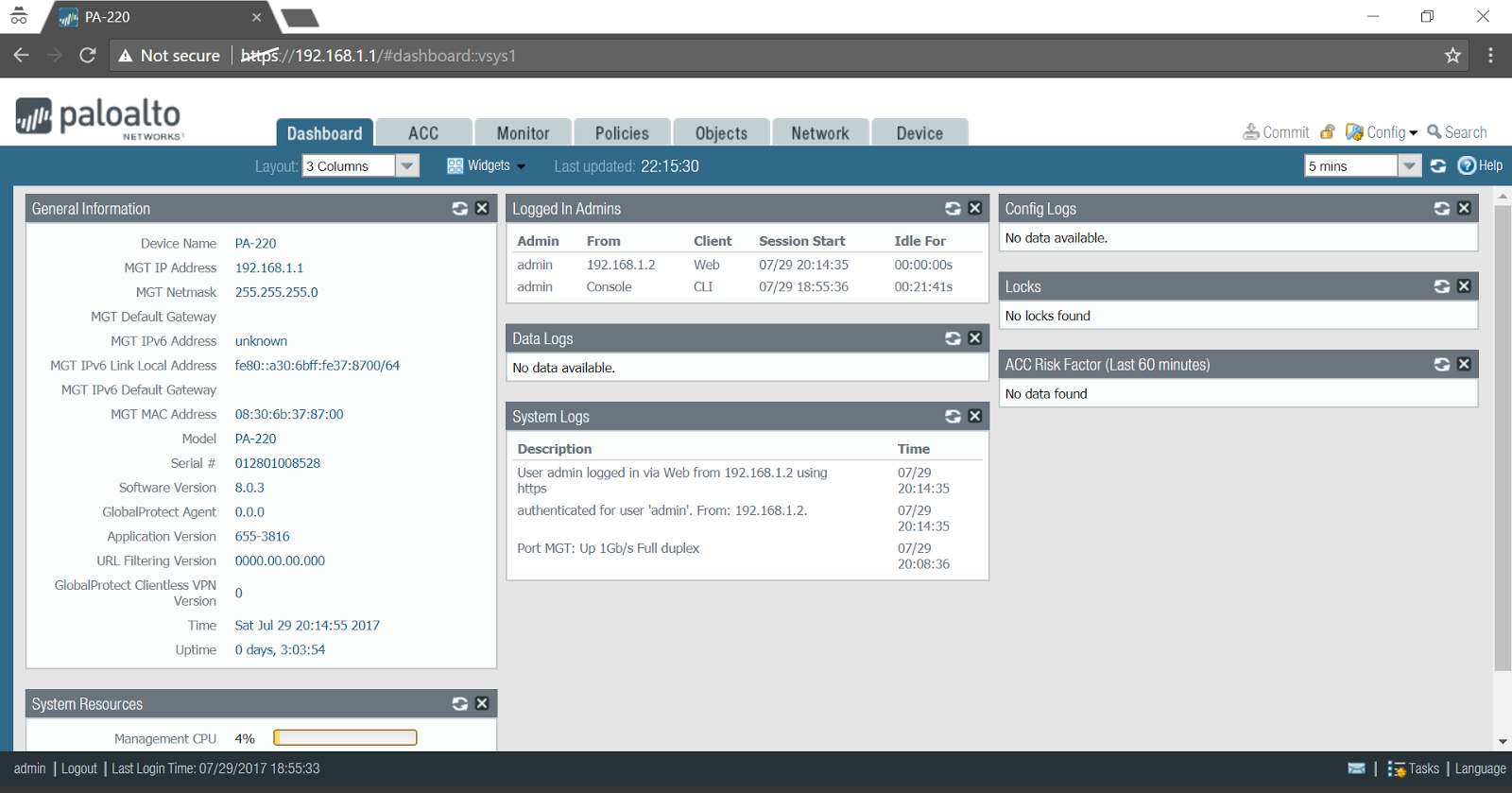Click the Palo Alto Networks logo

pyautogui.click(x=98, y=118)
